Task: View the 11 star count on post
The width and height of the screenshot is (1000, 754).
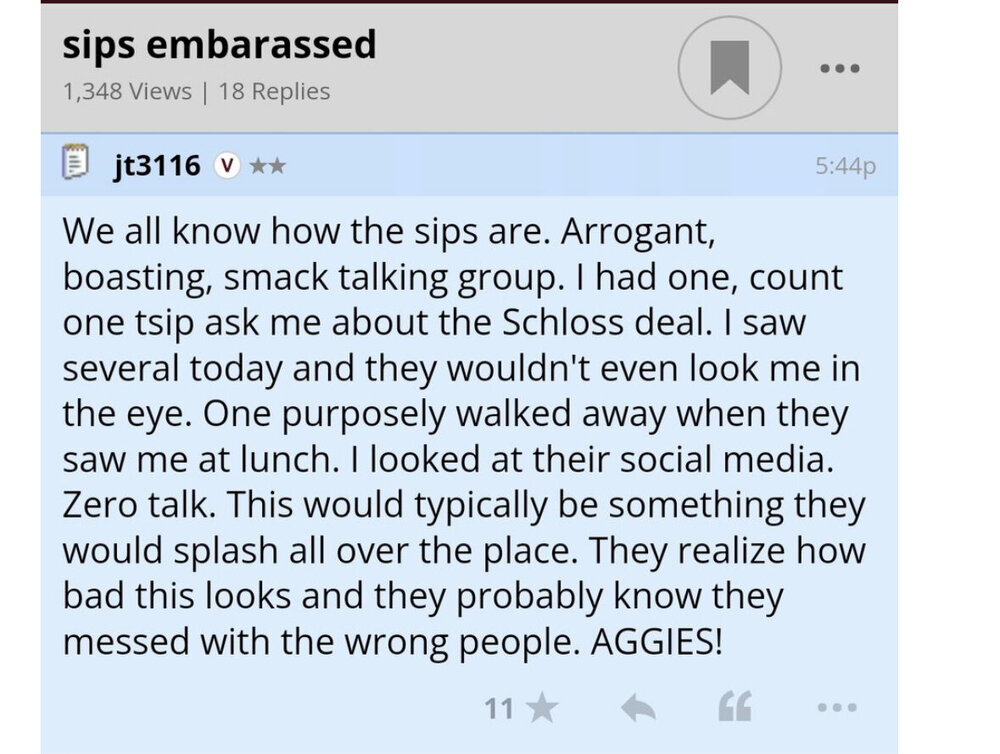Action: [x=499, y=709]
